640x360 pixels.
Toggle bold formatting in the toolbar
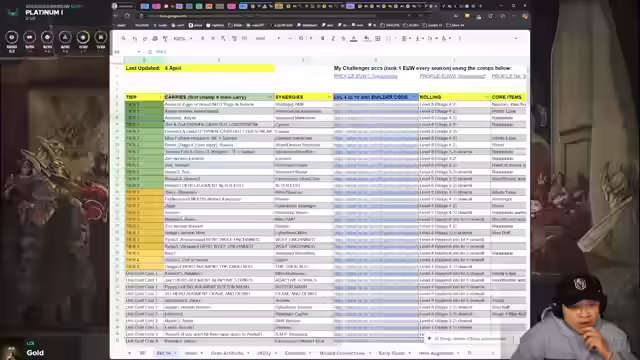[x=322, y=38]
